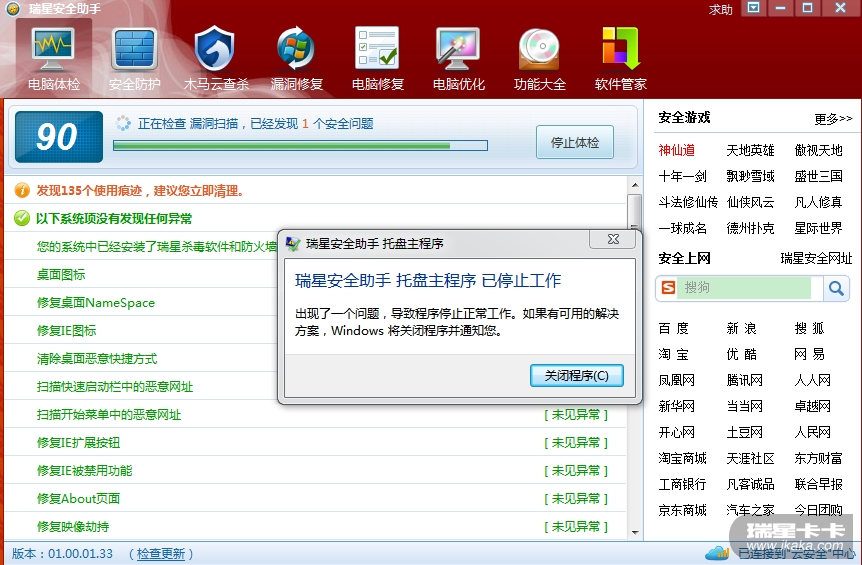This screenshot has width=862, height=565.
Task: Open the 新浪 site link
Action: pyautogui.click(x=741, y=328)
